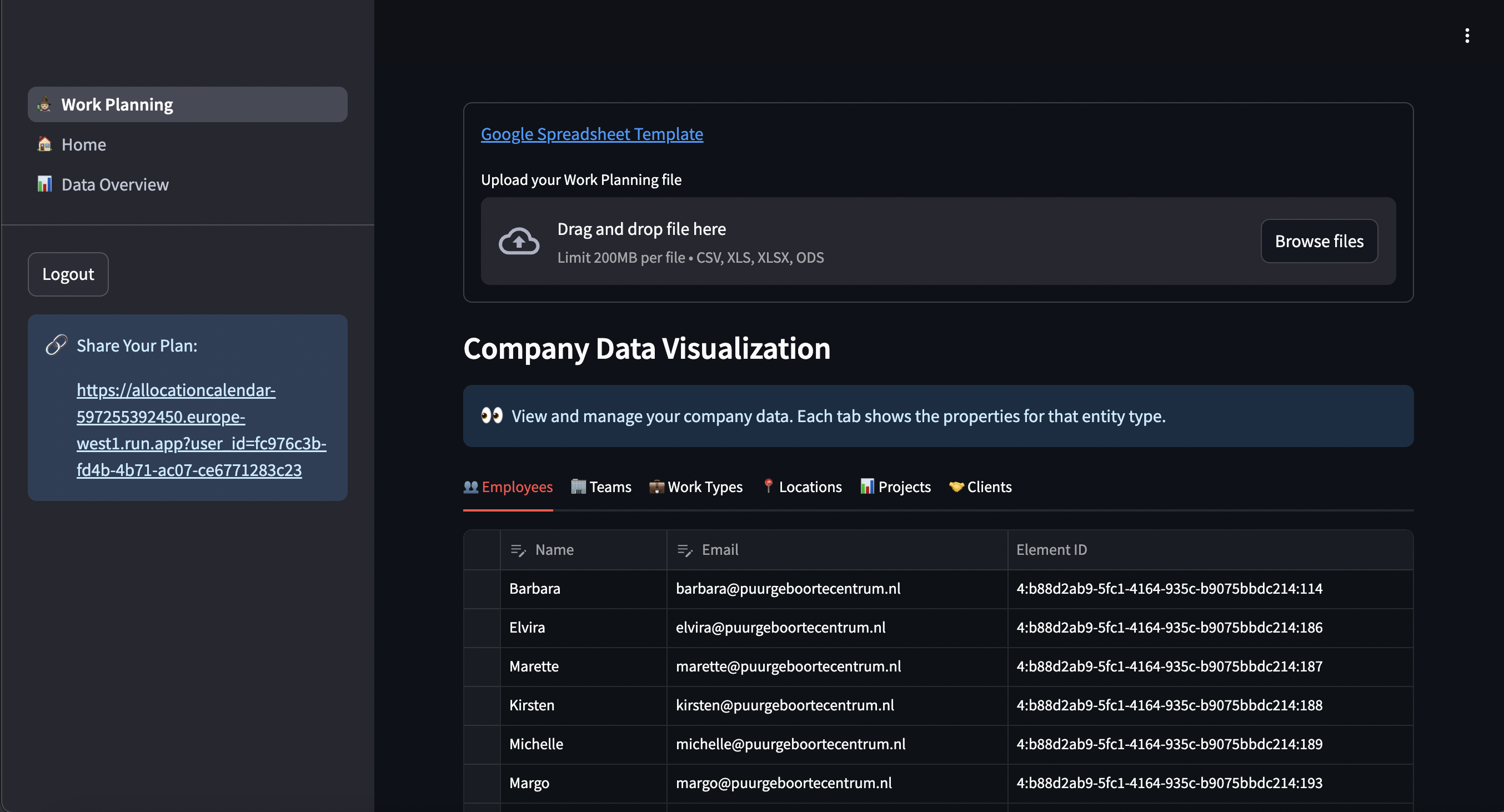Select Michelle's row checkbox cell
Screen dimensions: 1504x812
tap(482, 744)
